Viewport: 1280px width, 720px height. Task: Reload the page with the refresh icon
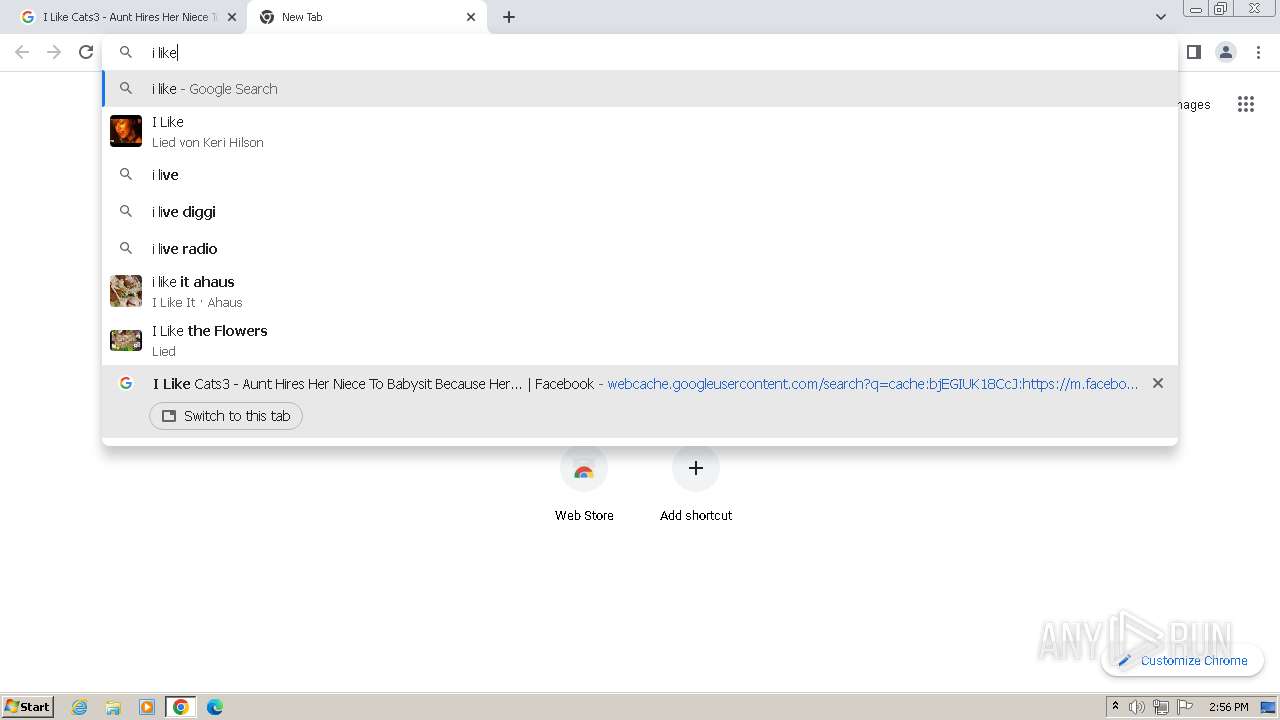[86, 52]
